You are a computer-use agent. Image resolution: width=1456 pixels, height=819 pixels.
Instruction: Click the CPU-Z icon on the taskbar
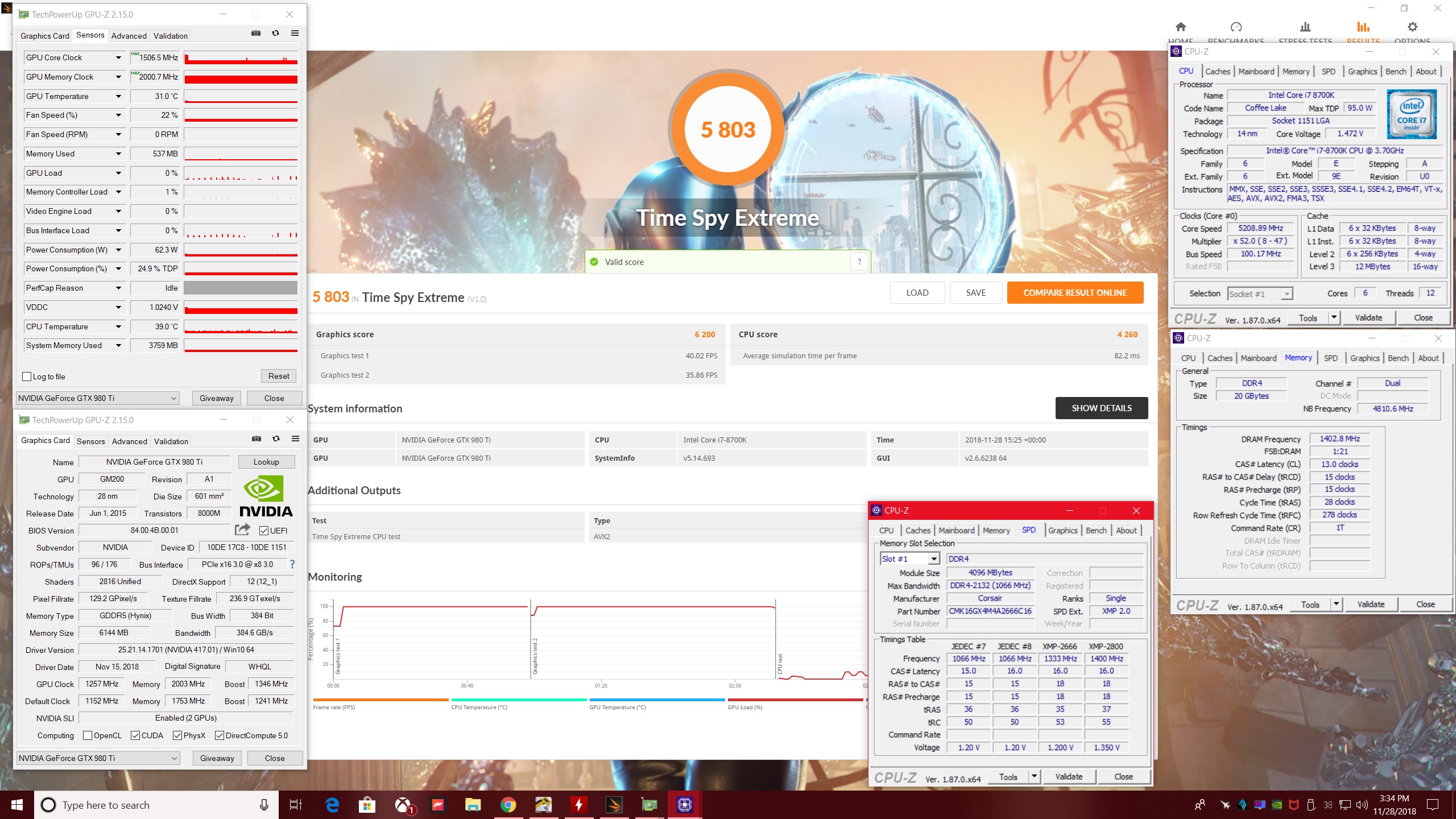[x=684, y=805]
